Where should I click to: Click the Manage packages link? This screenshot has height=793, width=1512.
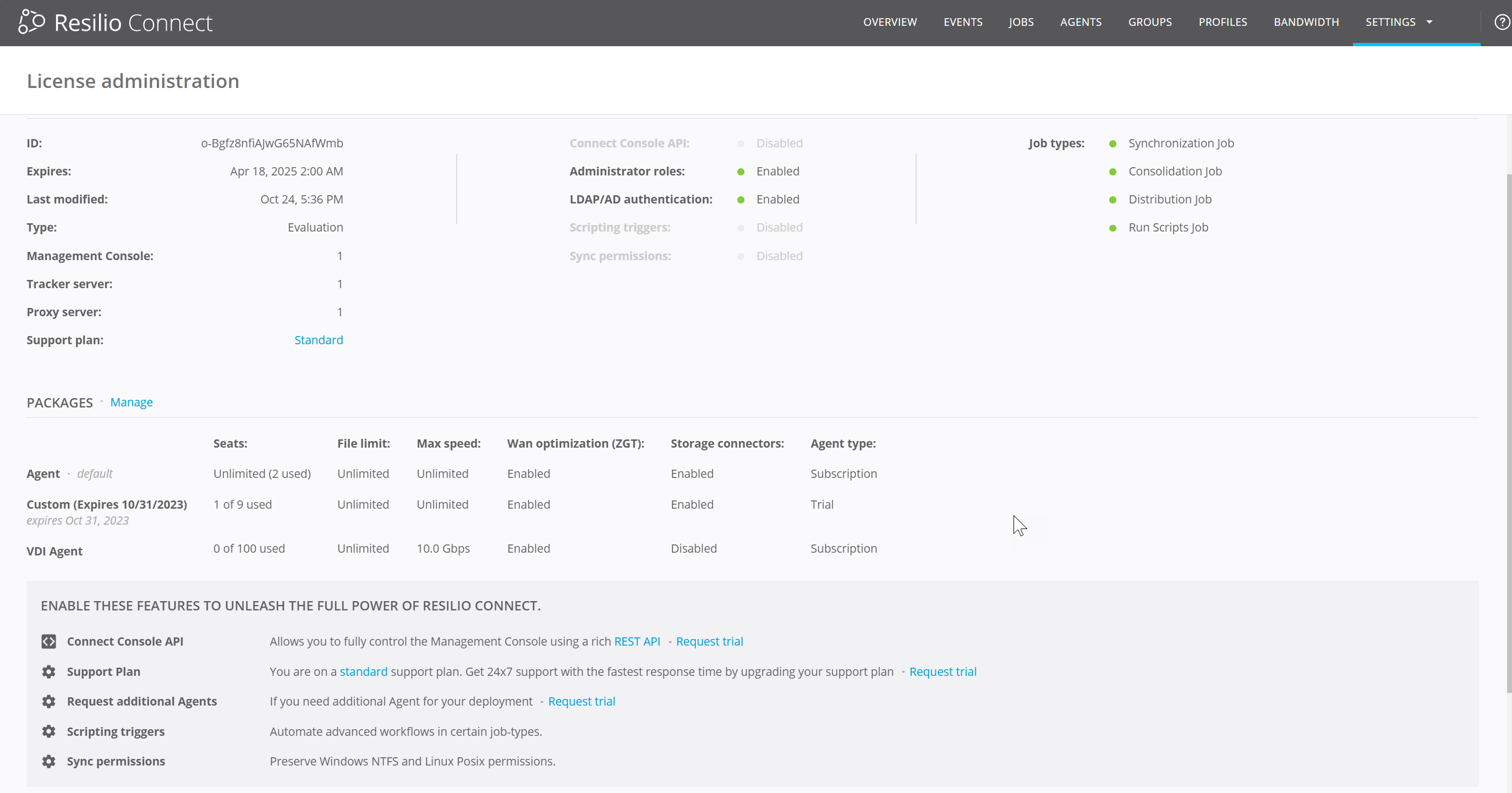click(x=132, y=403)
